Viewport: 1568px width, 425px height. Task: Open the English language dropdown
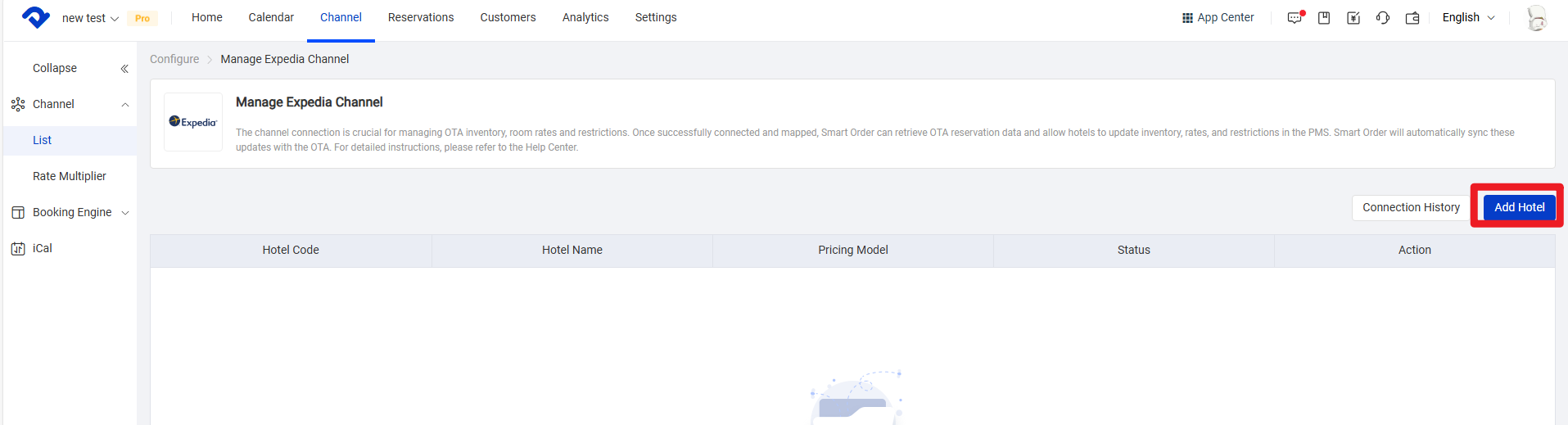pos(1468,18)
